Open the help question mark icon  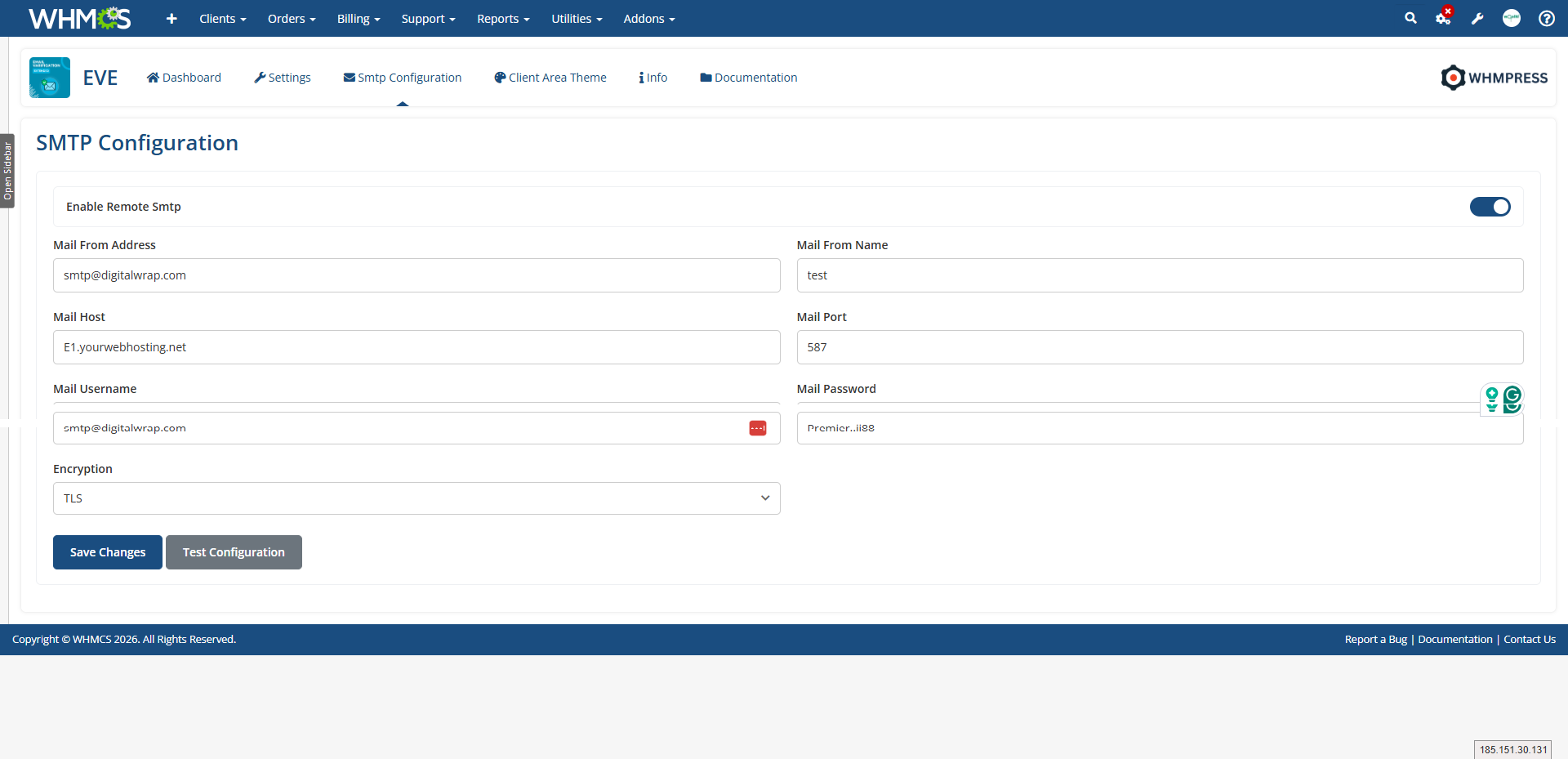pyautogui.click(x=1547, y=18)
